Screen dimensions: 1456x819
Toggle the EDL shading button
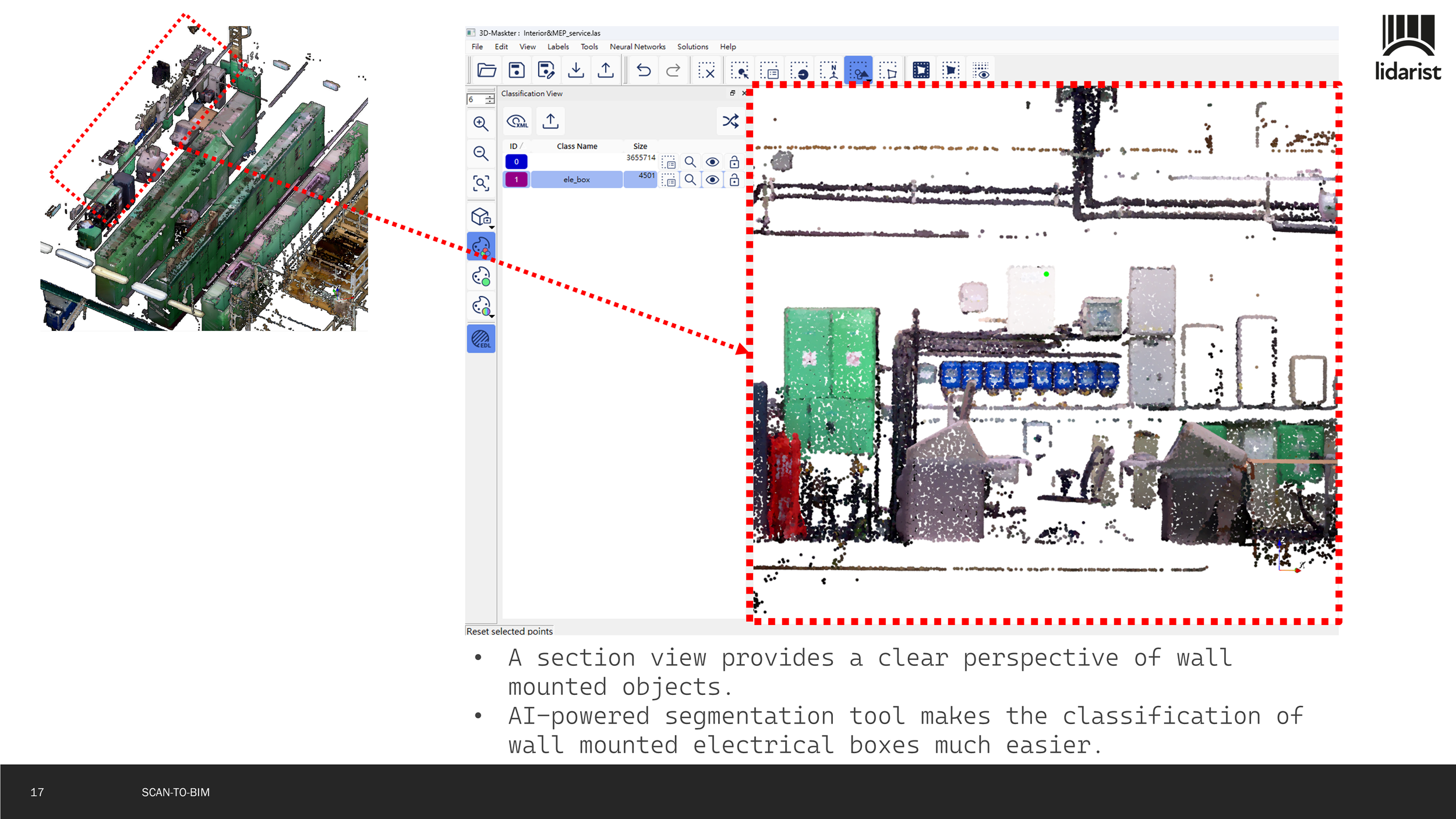click(481, 339)
